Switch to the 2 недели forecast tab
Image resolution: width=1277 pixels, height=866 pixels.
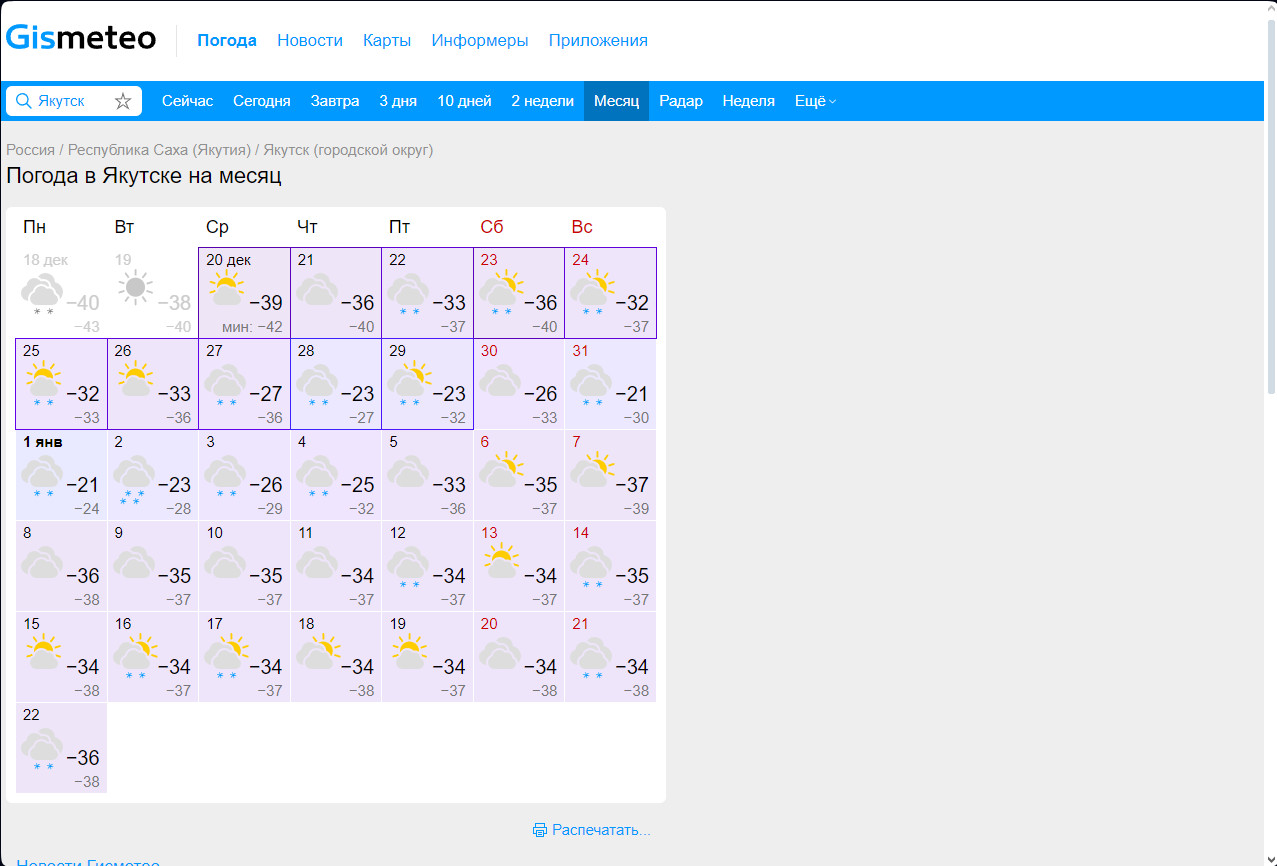542,101
